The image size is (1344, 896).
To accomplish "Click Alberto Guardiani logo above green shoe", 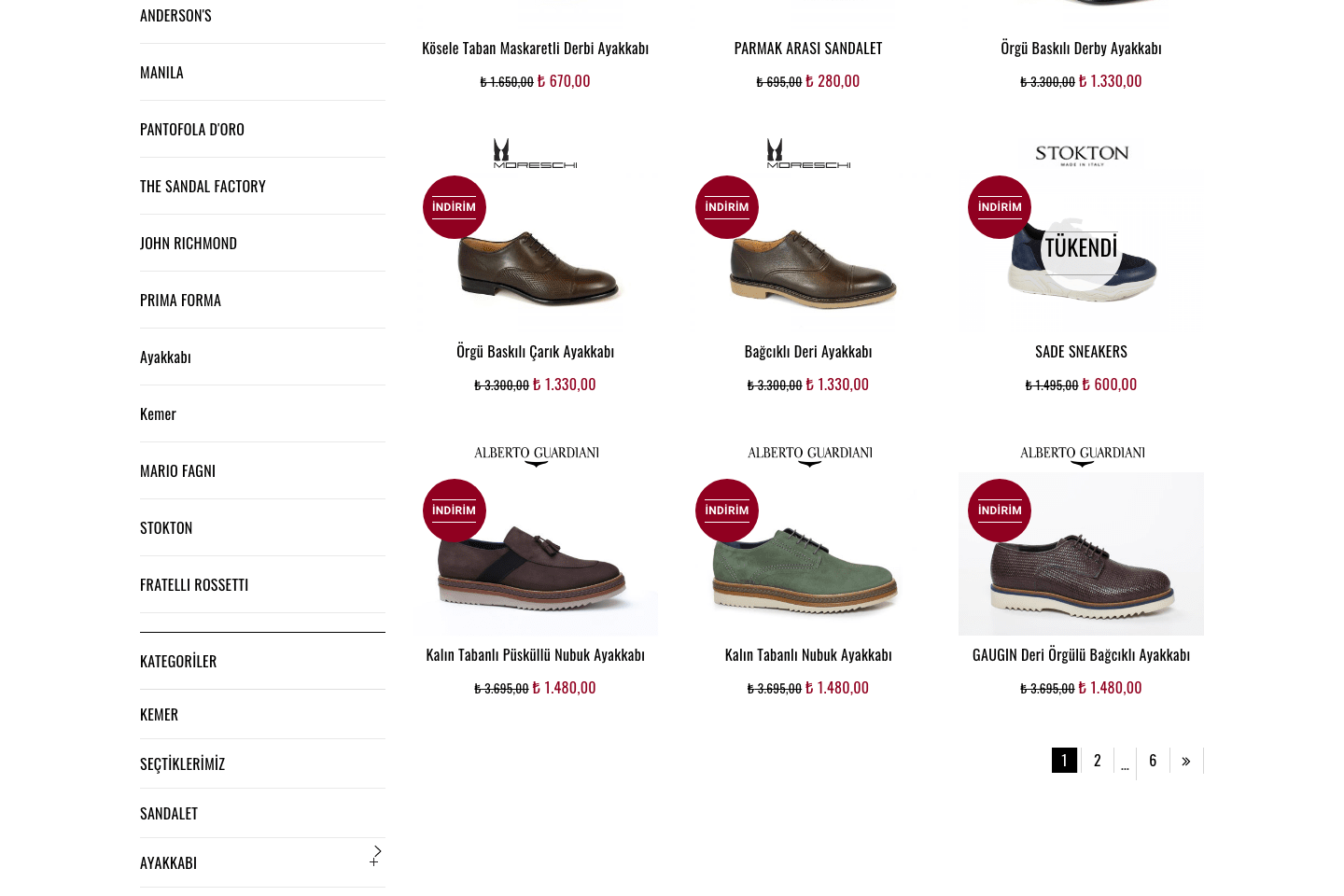I will tap(809, 455).
